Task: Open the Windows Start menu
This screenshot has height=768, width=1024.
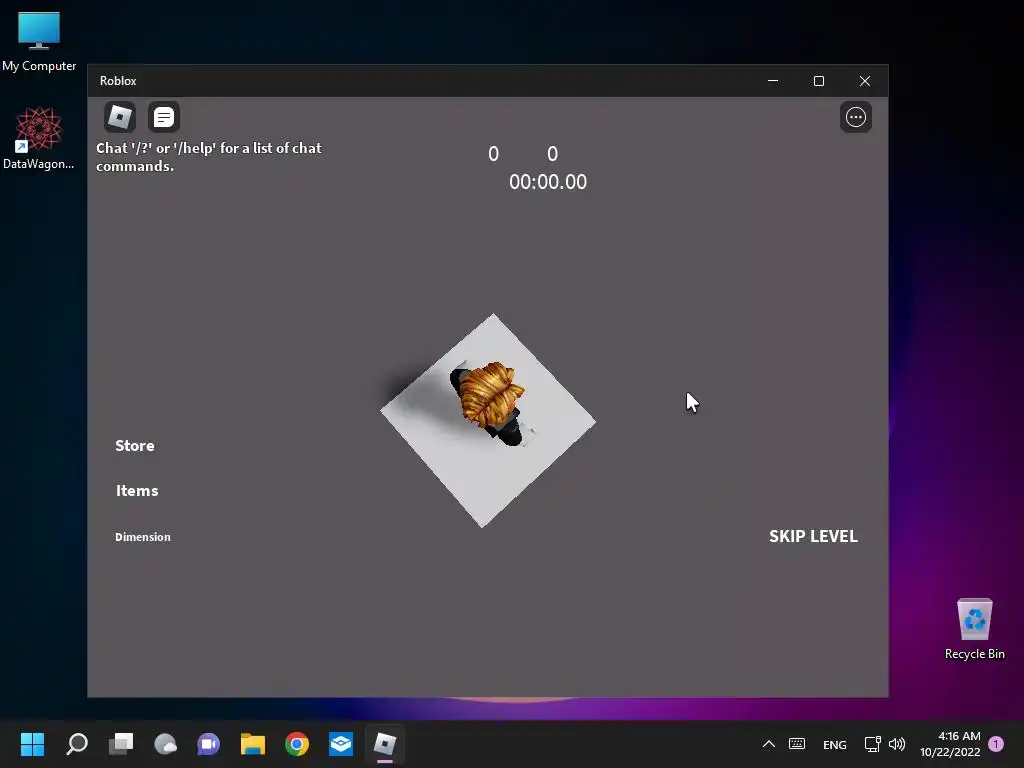Action: tap(32, 744)
